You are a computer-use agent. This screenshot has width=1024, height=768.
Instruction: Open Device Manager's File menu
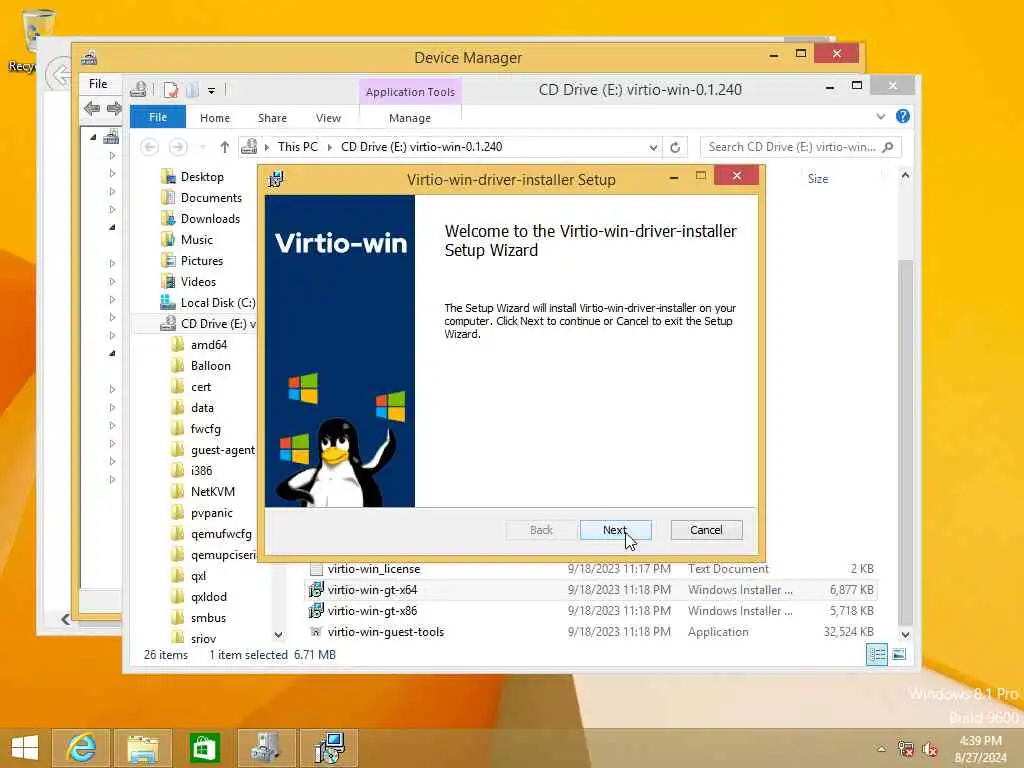click(98, 84)
